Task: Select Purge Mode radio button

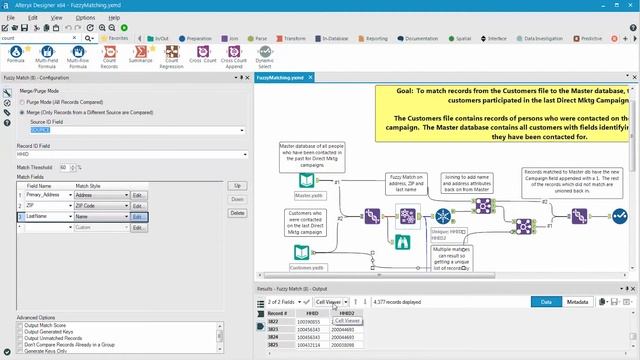Action: point(22,102)
